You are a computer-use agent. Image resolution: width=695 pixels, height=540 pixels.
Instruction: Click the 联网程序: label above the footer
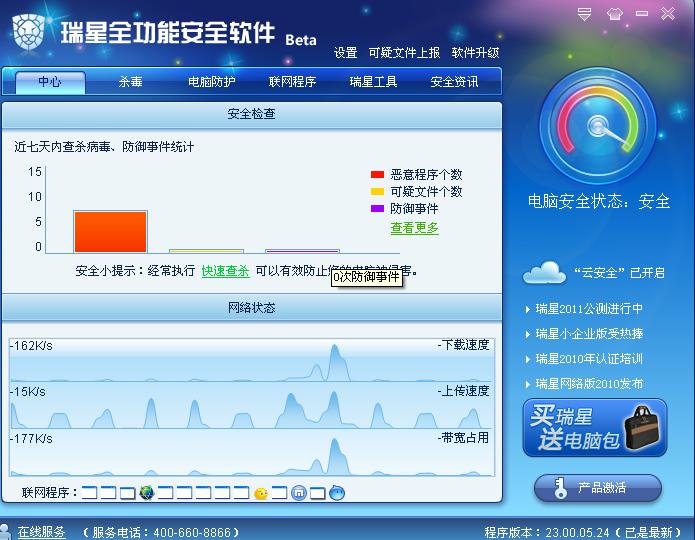[x=50, y=493]
